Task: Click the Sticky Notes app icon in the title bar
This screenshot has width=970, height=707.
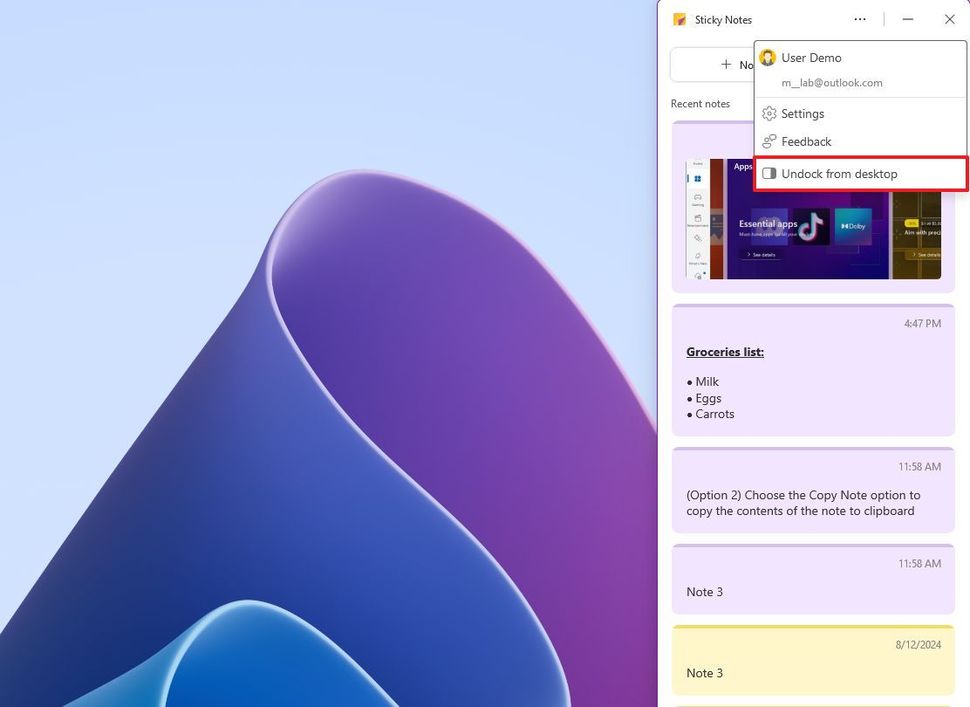Action: [x=679, y=19]
